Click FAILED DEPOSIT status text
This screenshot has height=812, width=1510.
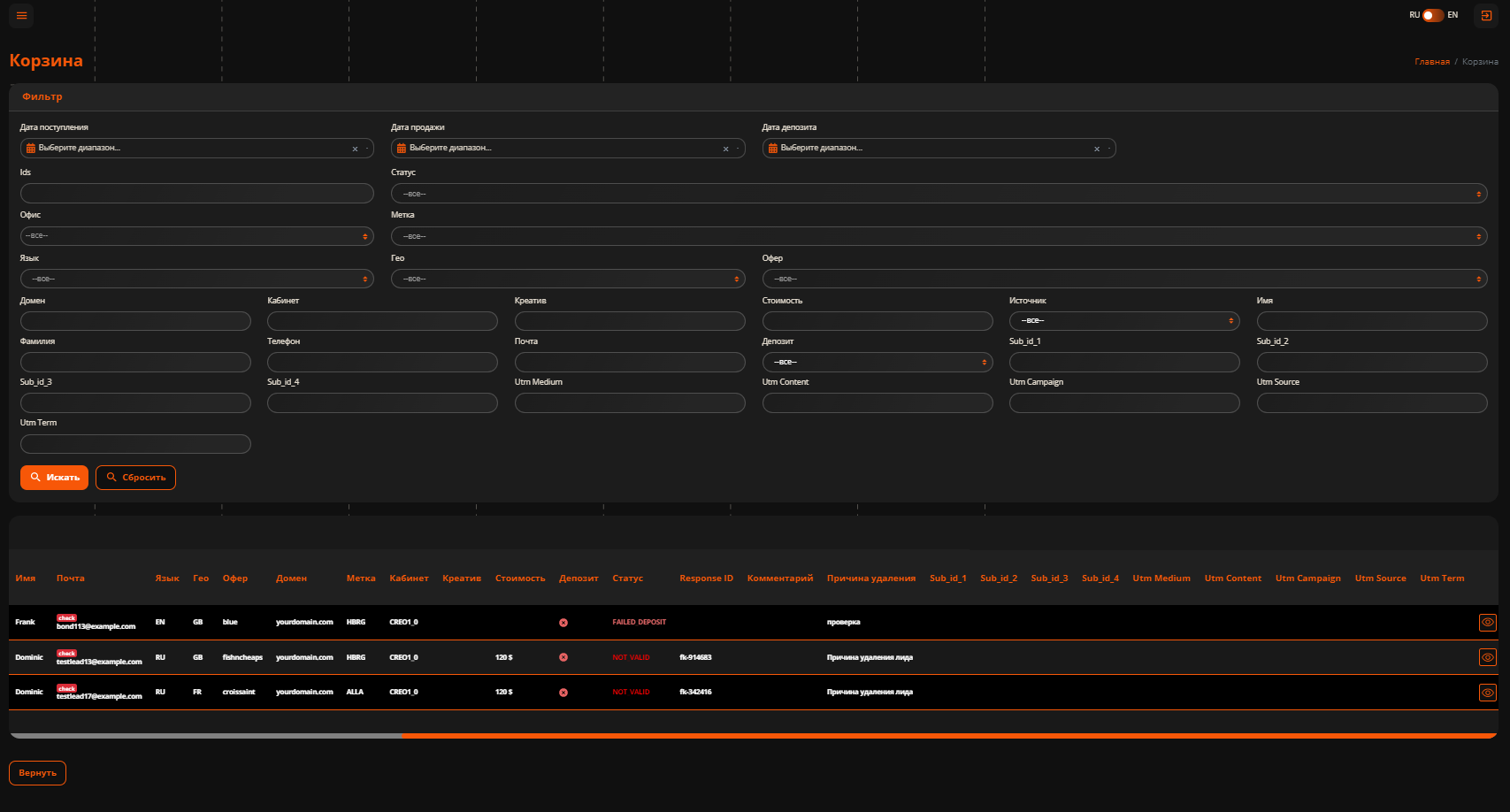pos(640,623)
